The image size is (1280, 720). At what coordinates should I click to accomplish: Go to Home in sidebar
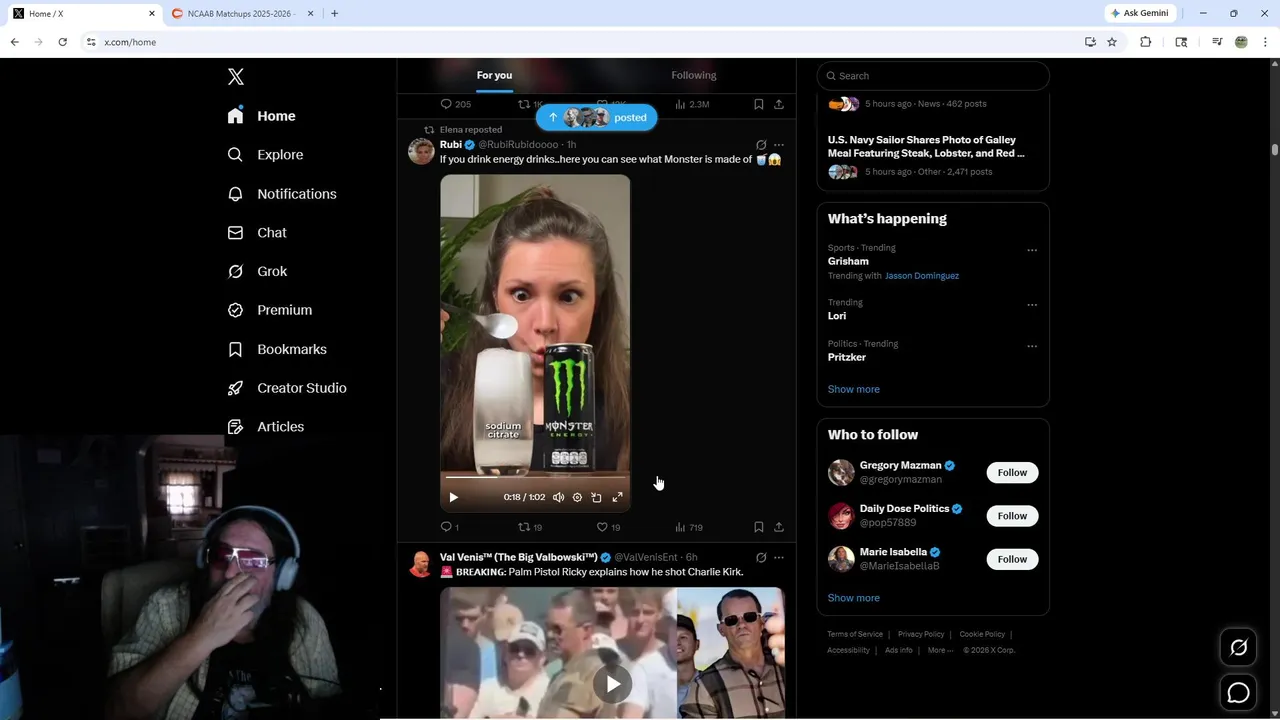tap(261, 116)
